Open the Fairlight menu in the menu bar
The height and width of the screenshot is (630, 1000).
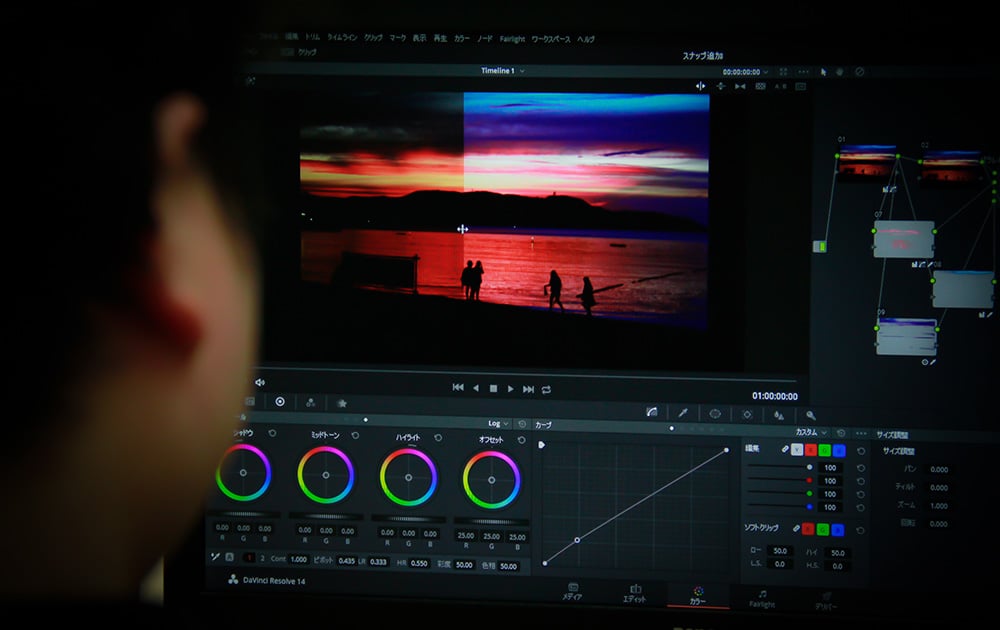(x=512, y=39)
